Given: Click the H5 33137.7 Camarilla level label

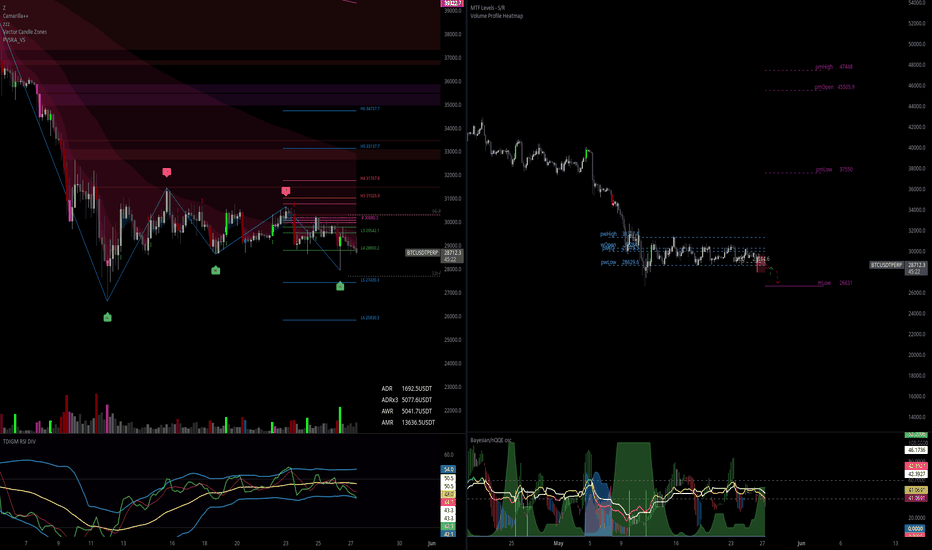Looking at the screenshot, I should 370,146.
